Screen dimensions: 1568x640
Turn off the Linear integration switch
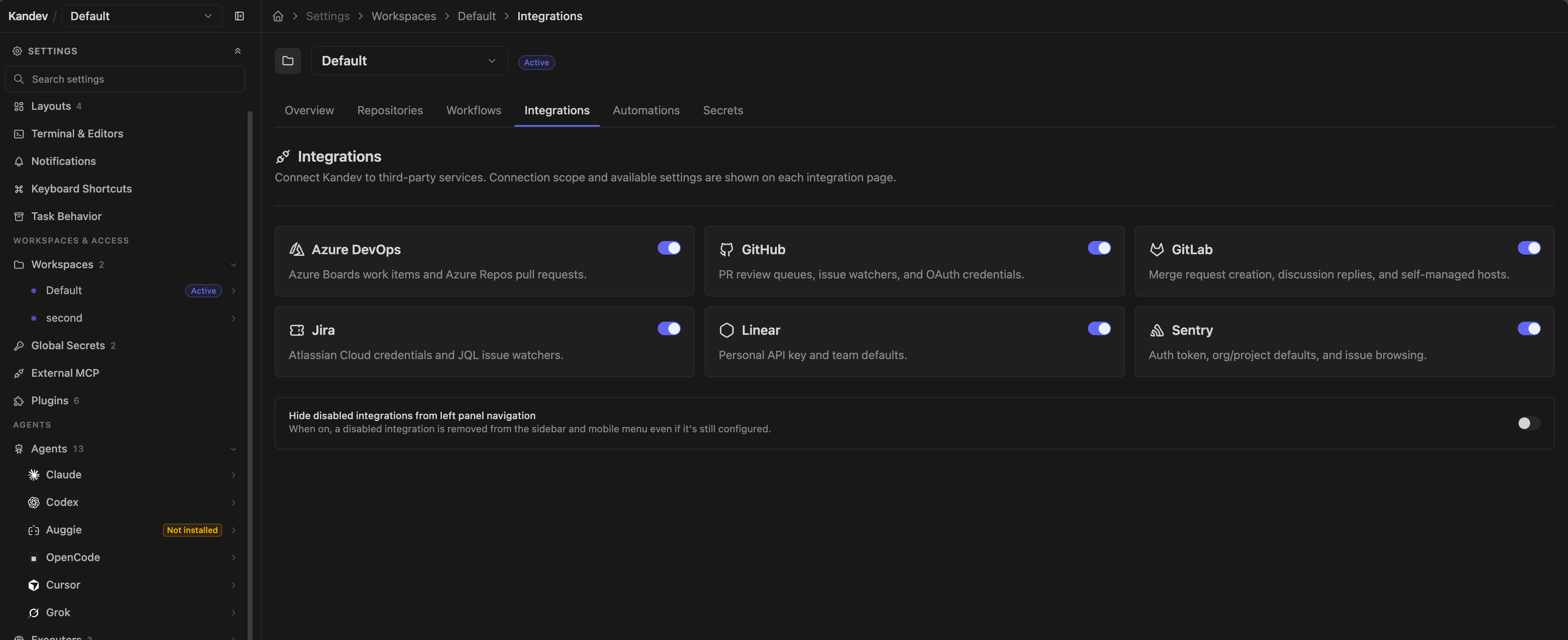point(1099,329)
